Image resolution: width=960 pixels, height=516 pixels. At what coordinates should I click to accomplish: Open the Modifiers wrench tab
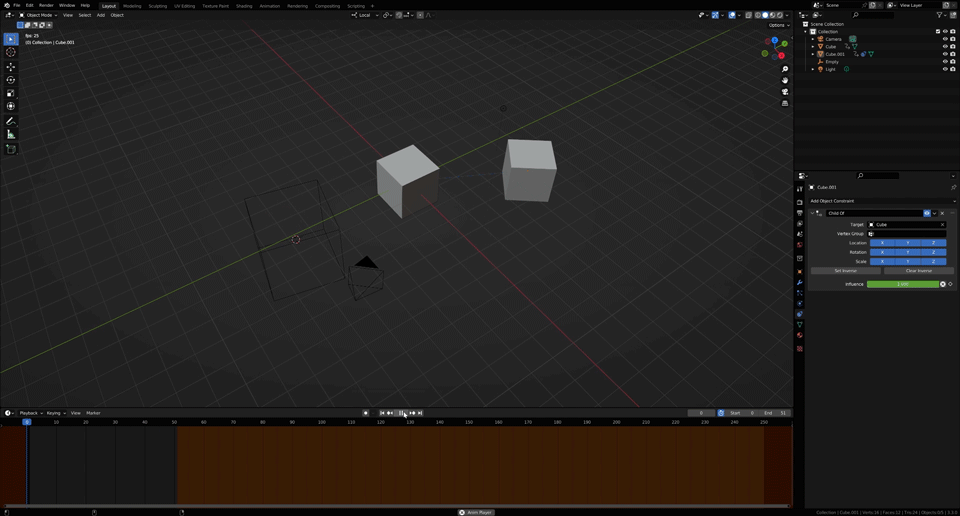coord(800,282)
